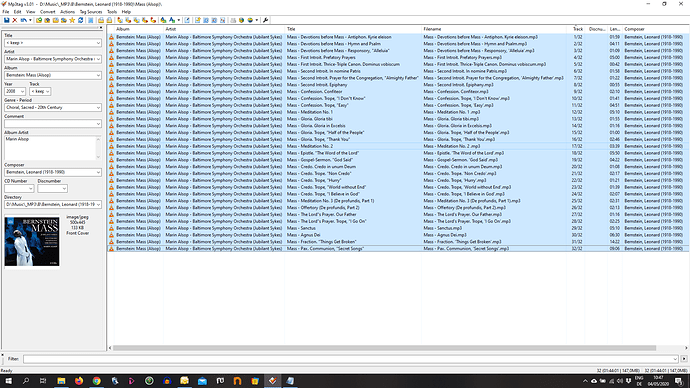Screen dimensions: 690x388
Task: Open the Convert menu
Action: pos(48,12)
